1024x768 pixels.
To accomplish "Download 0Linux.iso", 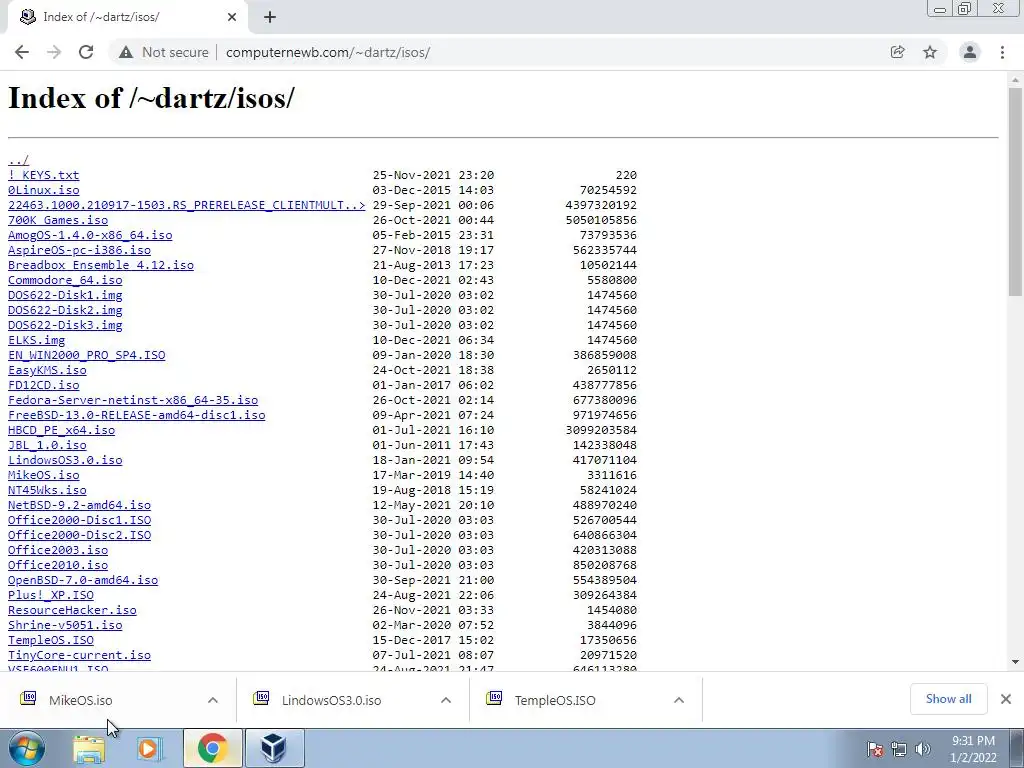I will (44, 190).
